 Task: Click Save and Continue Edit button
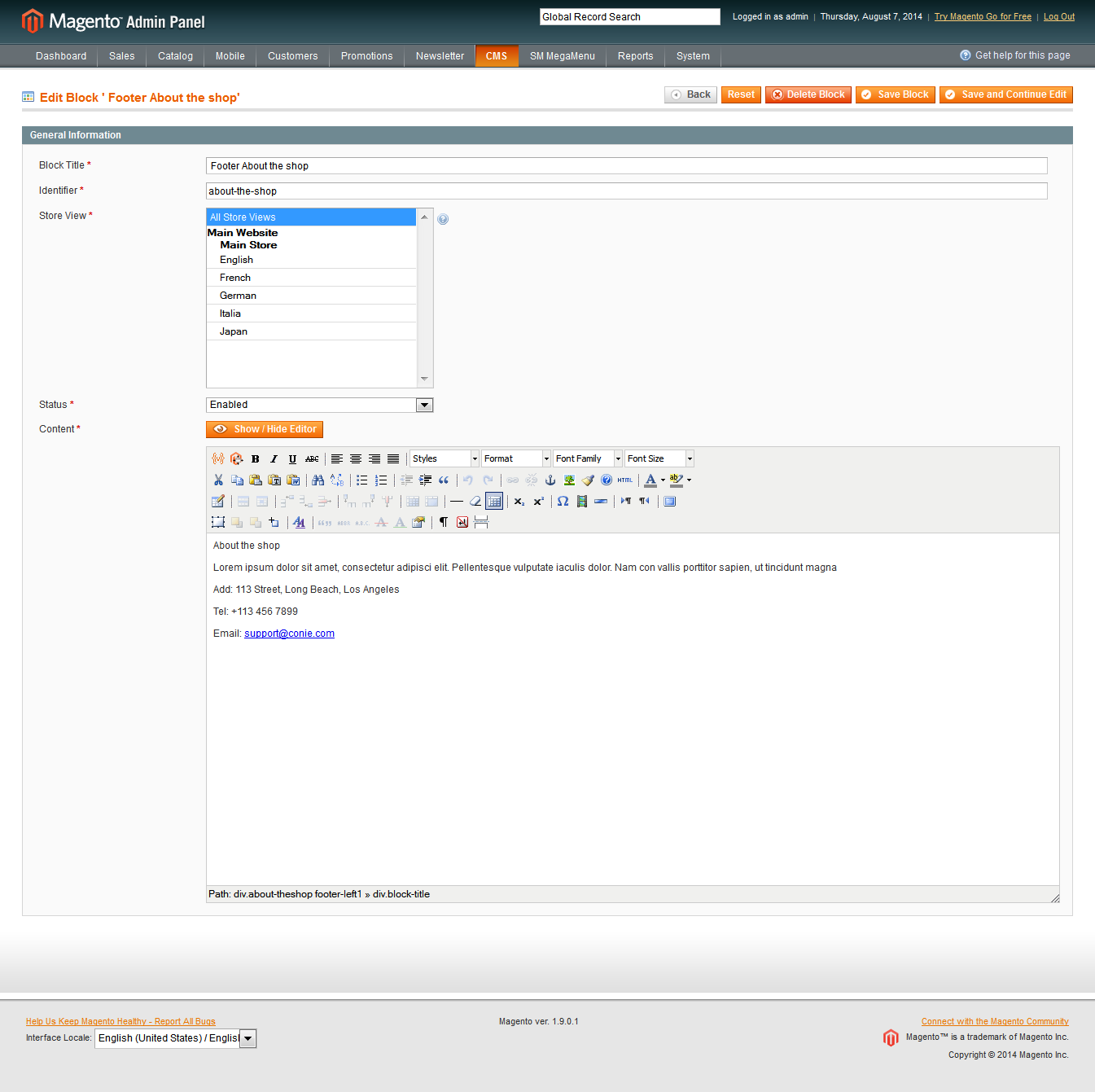(x=1006, y=94)
